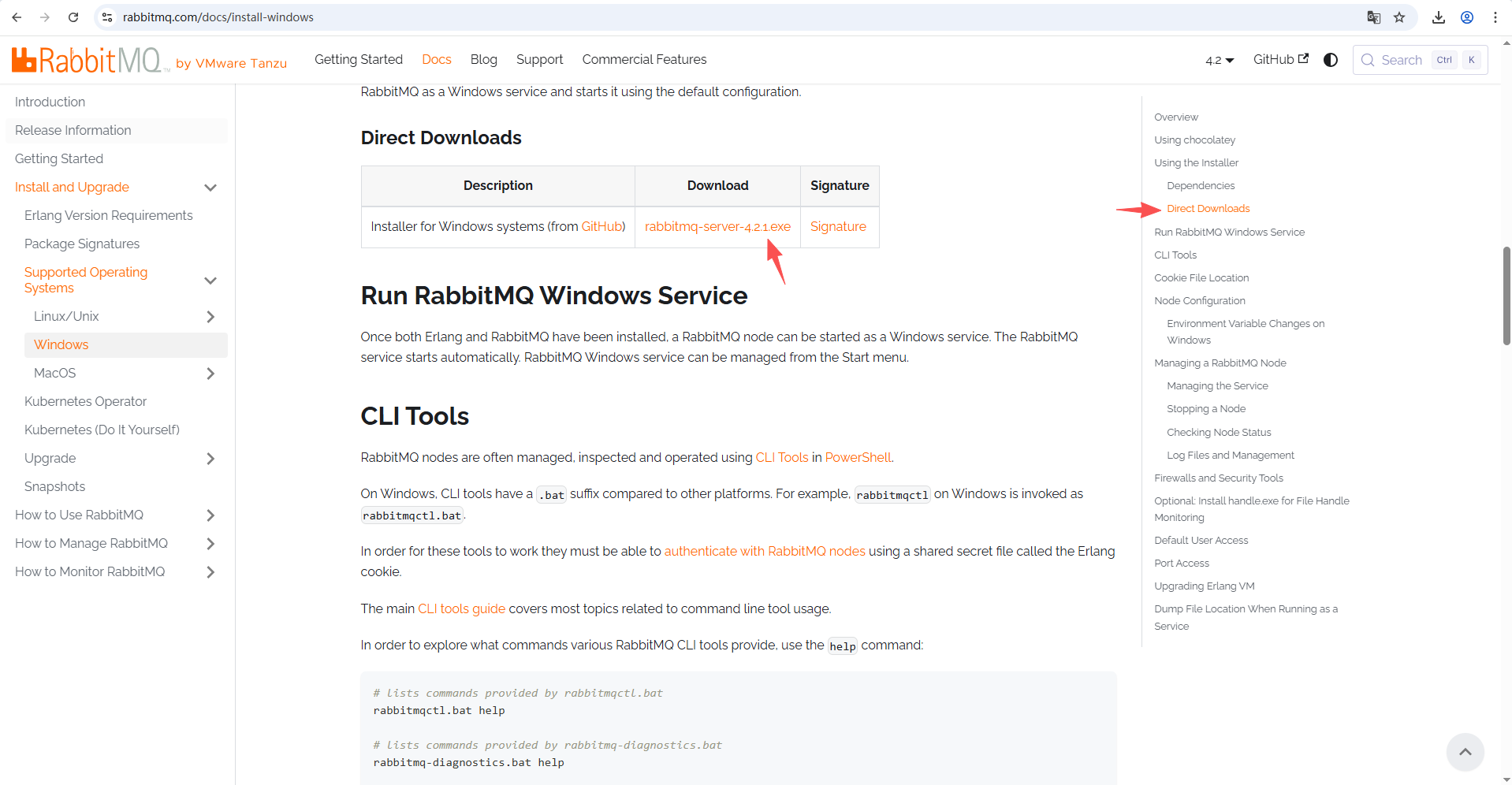
Task: Jump to Overview in table of contents
Action: (1176, 117)
